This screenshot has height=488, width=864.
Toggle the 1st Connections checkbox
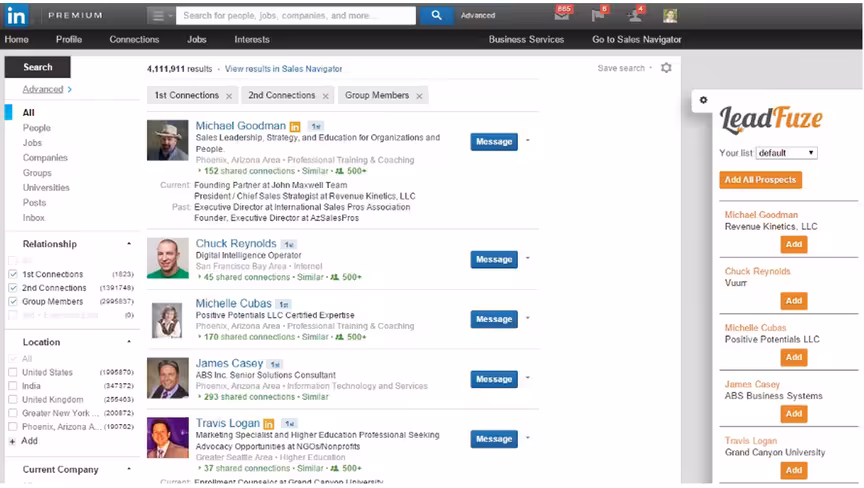13,274
